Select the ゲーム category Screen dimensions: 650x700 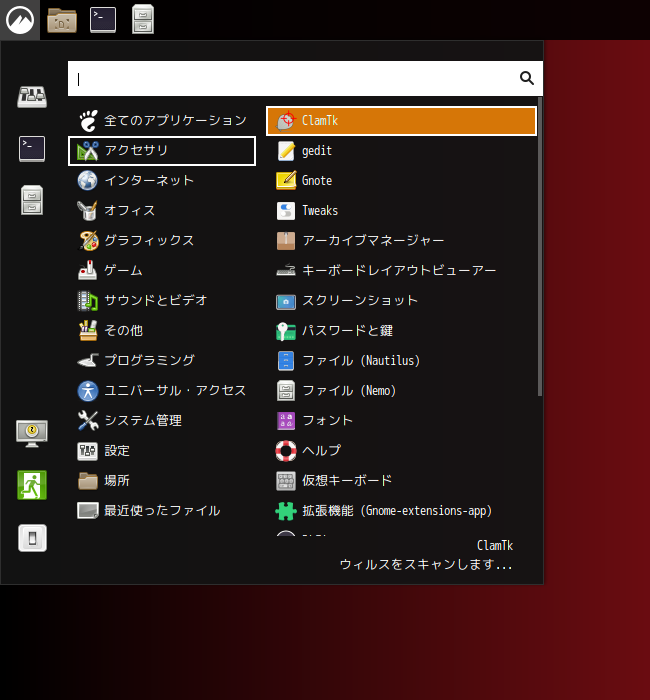162,271
